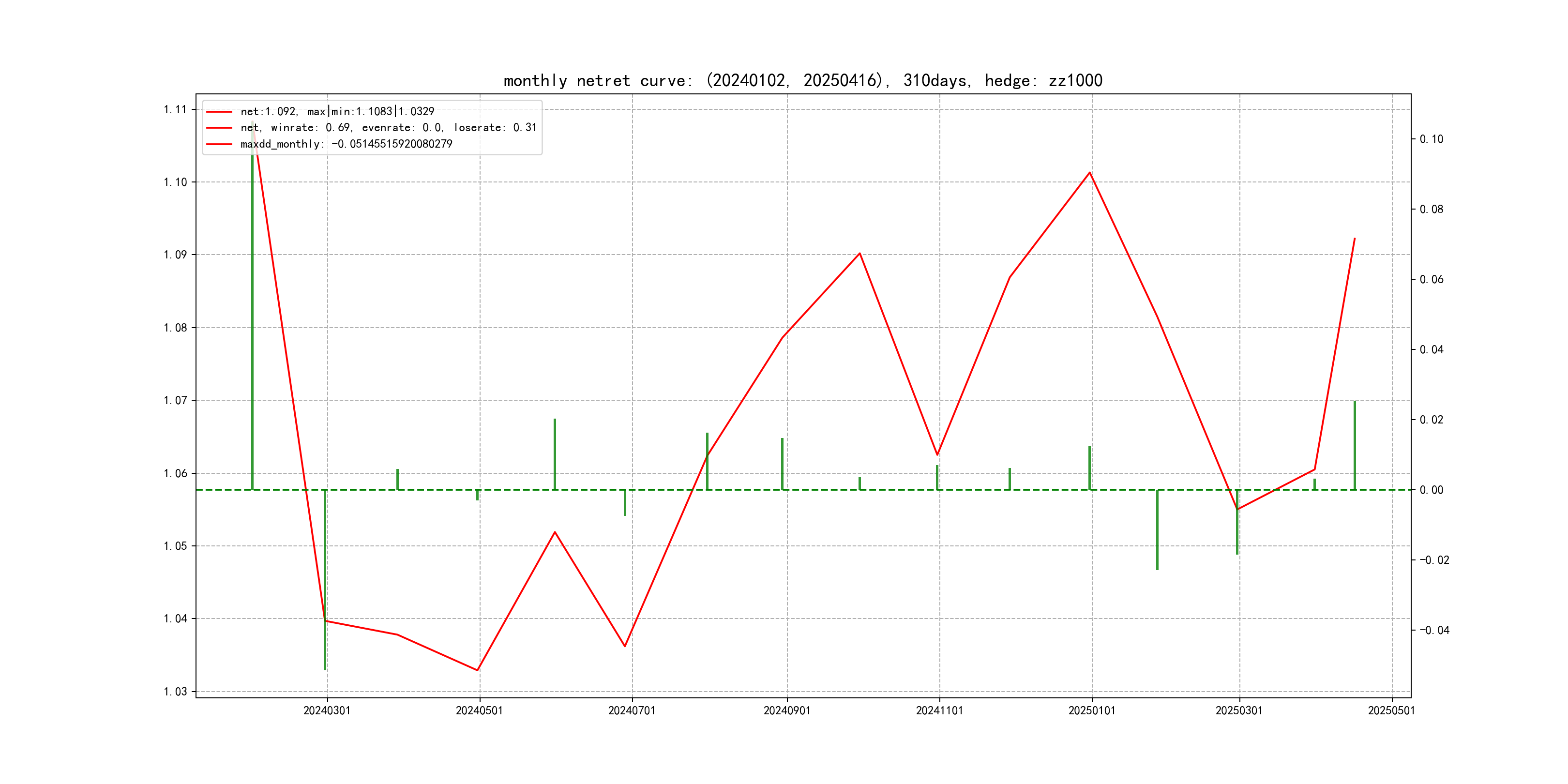Click the 20250501 x-axis tick label

[1391, 710]
